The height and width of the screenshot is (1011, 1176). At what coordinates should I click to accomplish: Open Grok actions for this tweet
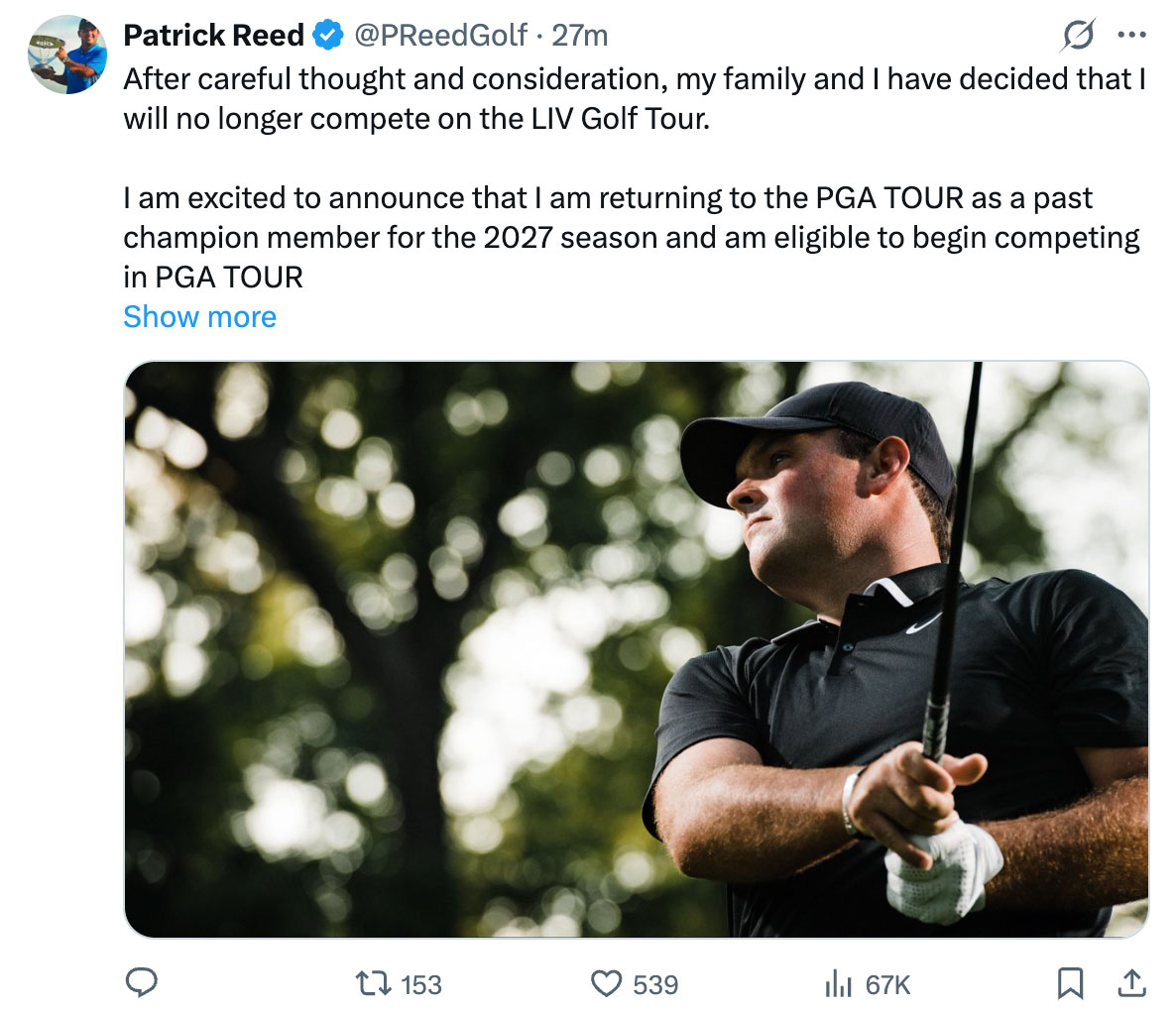tap(1080, 34)
